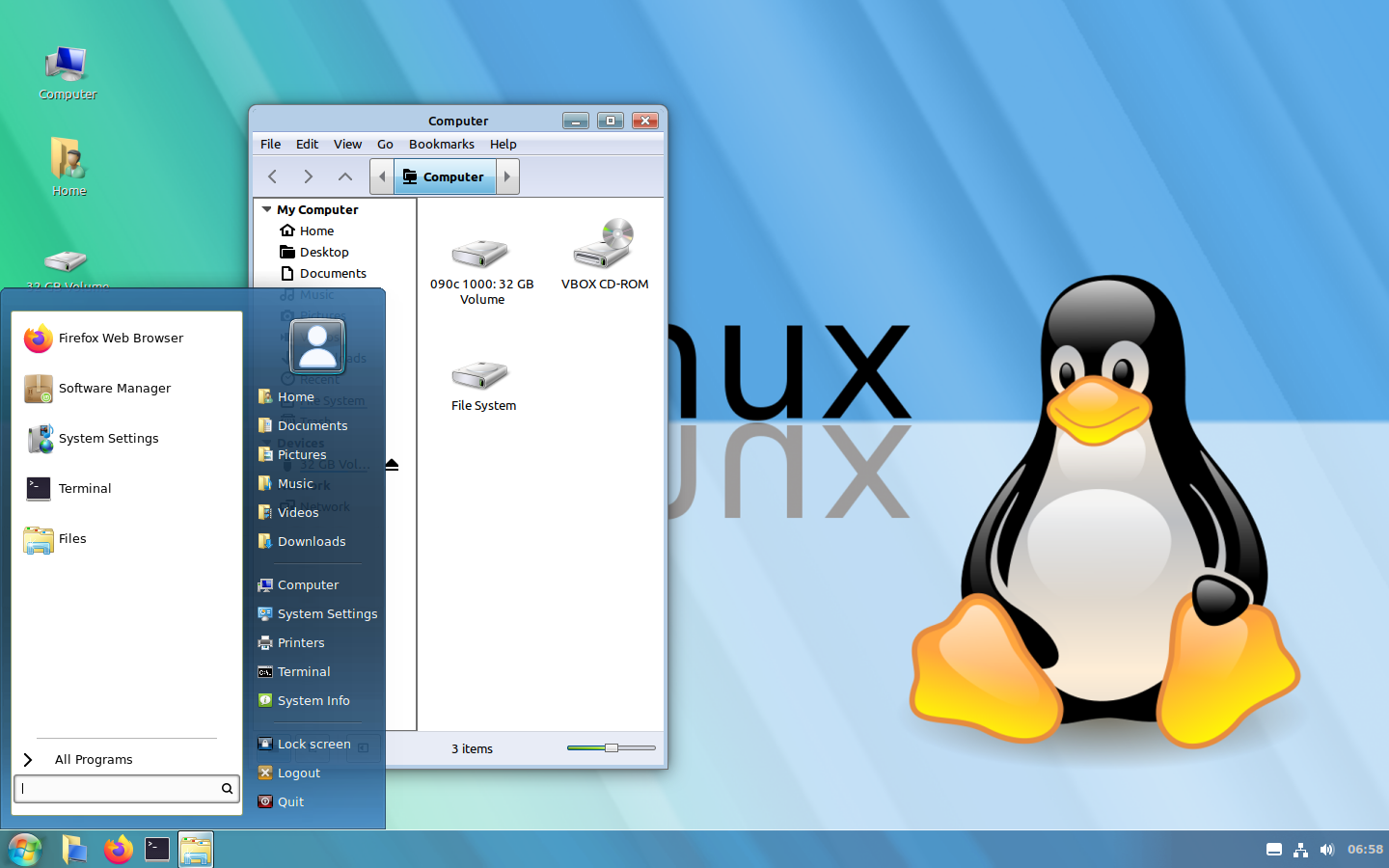Select the File System drive icon
Screen dimensions: 1389x868
point(483,386)
